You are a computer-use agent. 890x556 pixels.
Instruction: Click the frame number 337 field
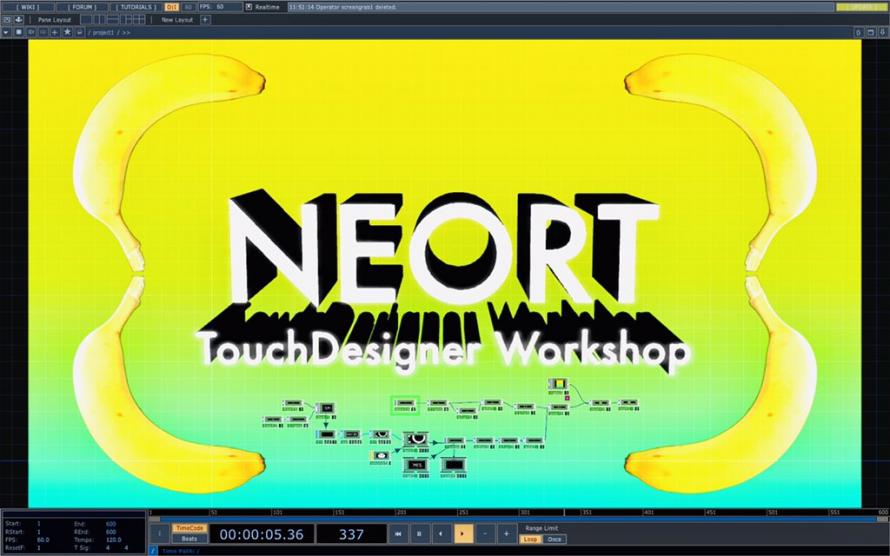pos(351,534)
